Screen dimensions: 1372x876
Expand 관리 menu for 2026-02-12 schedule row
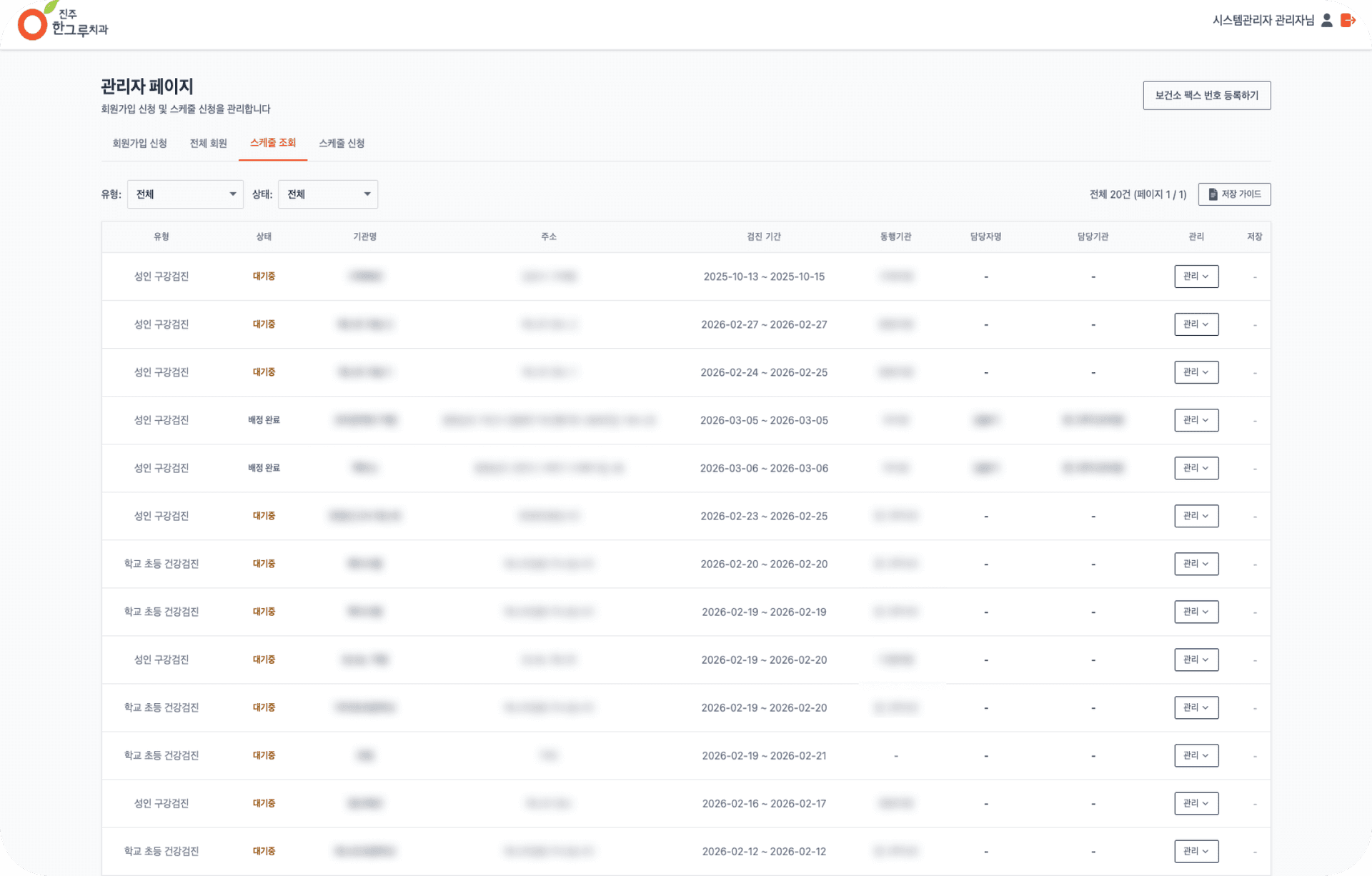pos(1196,851)
